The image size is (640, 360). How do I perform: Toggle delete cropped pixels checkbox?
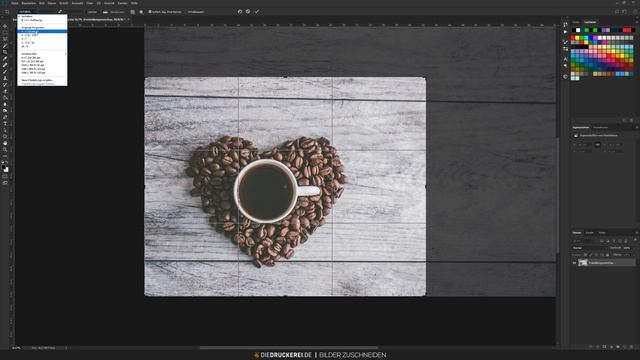point(150,12)
